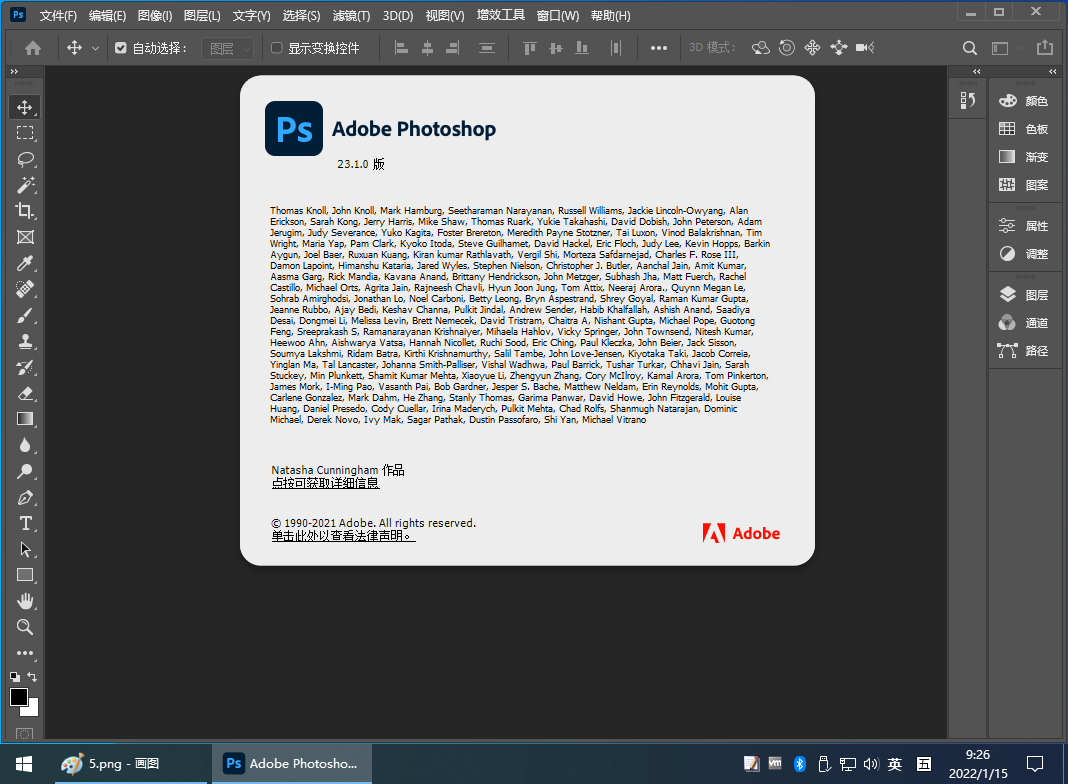1068x784 pixels.
Task: Expand the left toolbar double arrows
Action: pyautogui.click(x=14, y=72)
